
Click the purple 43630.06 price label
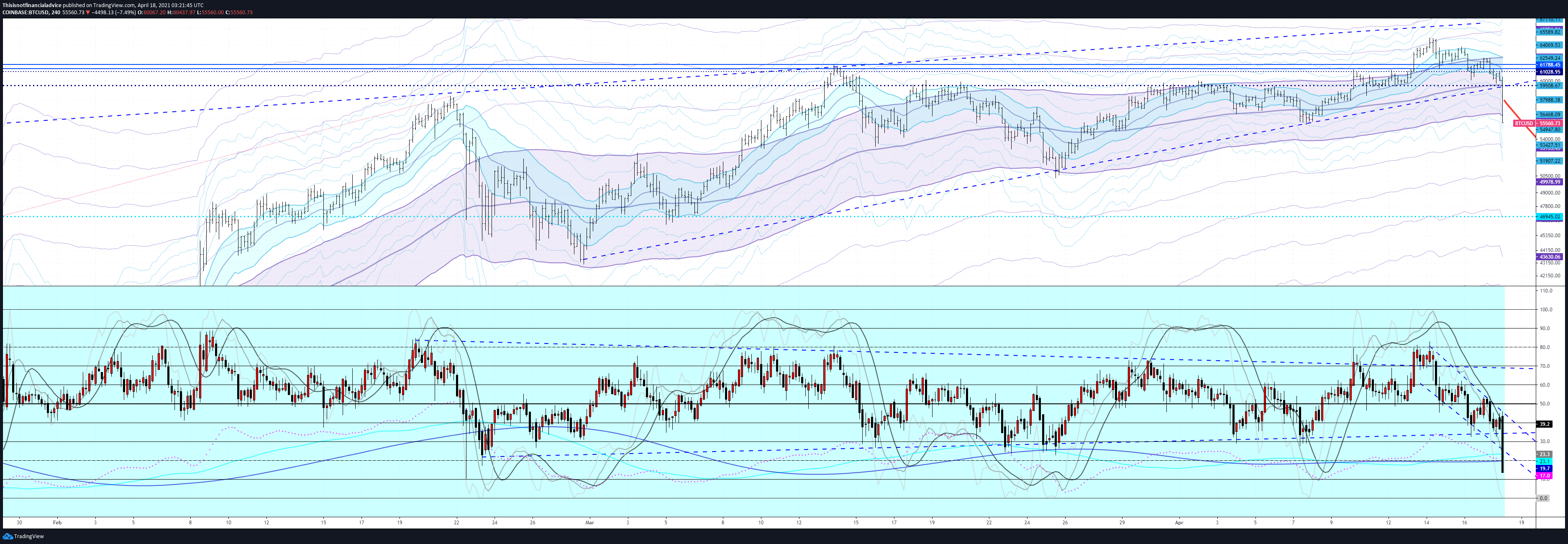coord(1550,257)
